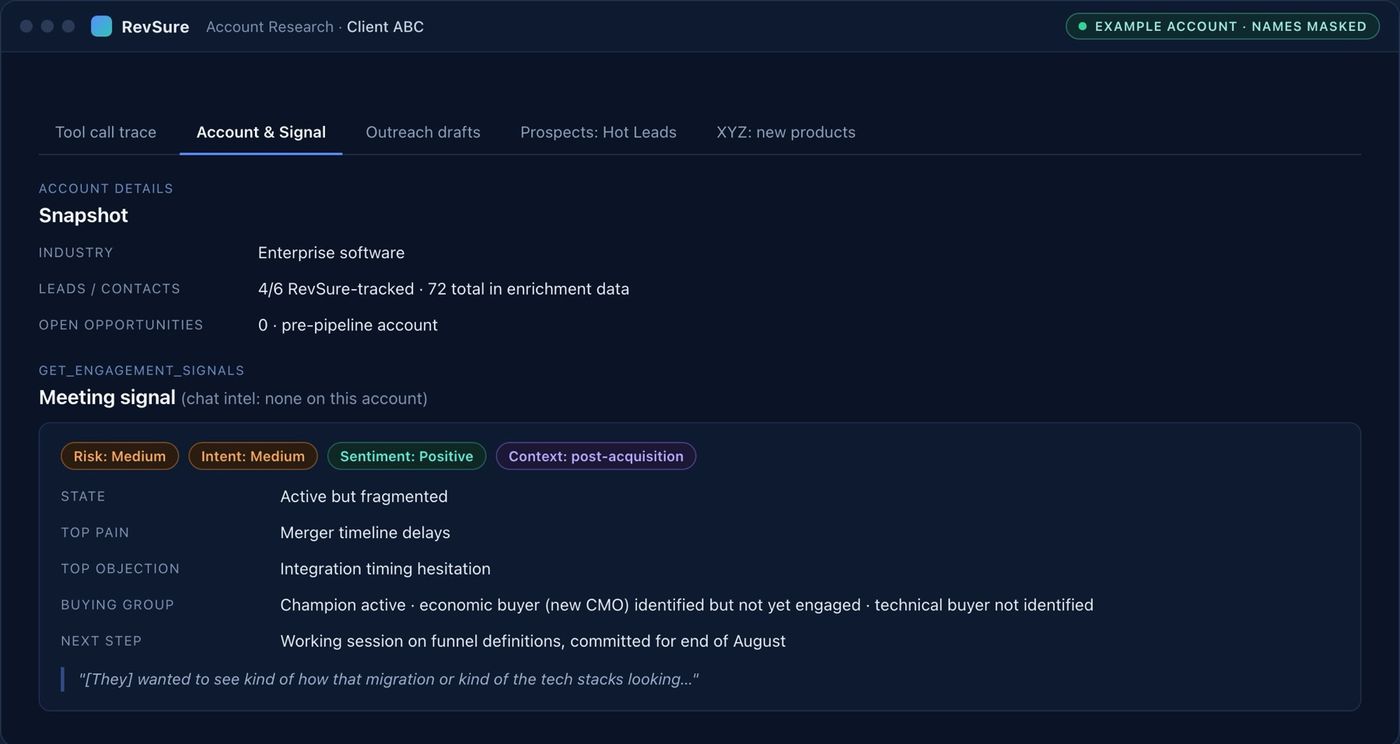Select the Account & Signal tab
The height and width of the screenshot is (744, 1400).
pyautogui.click(x=261, y=132)
